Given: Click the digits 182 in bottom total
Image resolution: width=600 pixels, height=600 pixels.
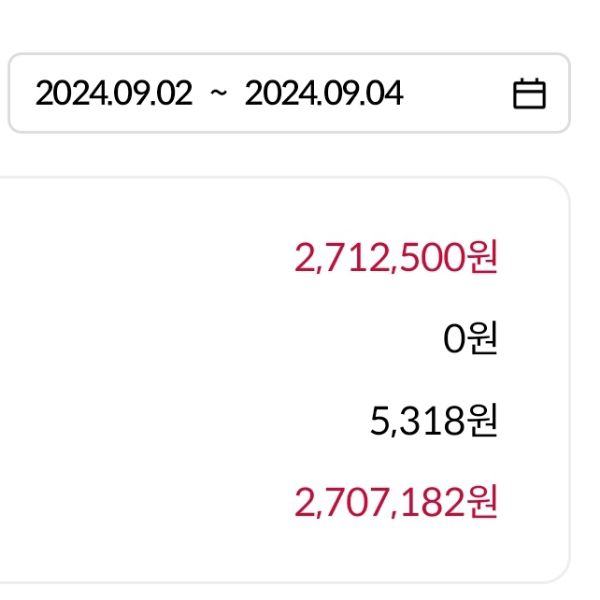Looking at the screenshot, I should click(441, 501).
